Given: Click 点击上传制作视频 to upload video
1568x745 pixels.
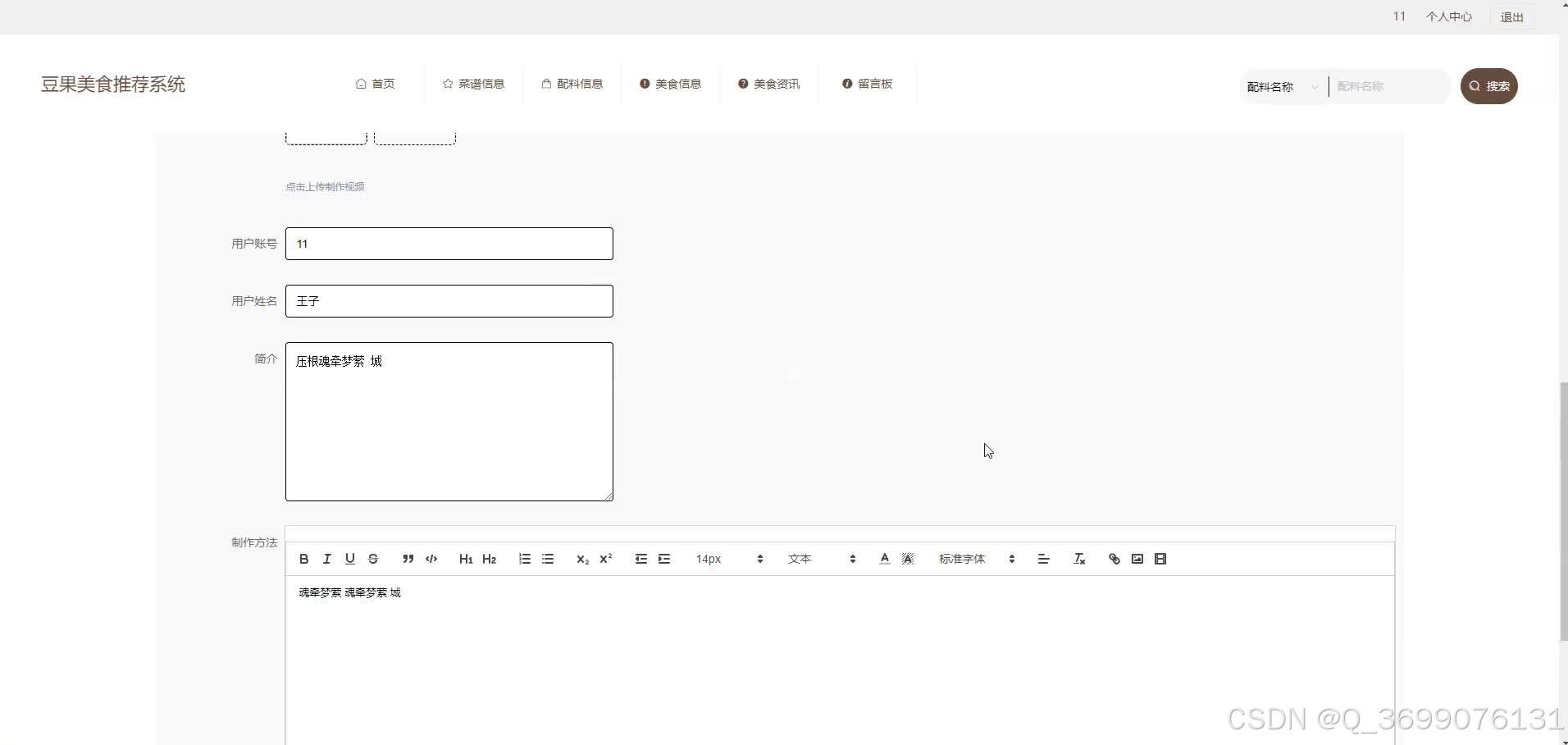Looking at the screenshot, I should [x=325, y=186].
